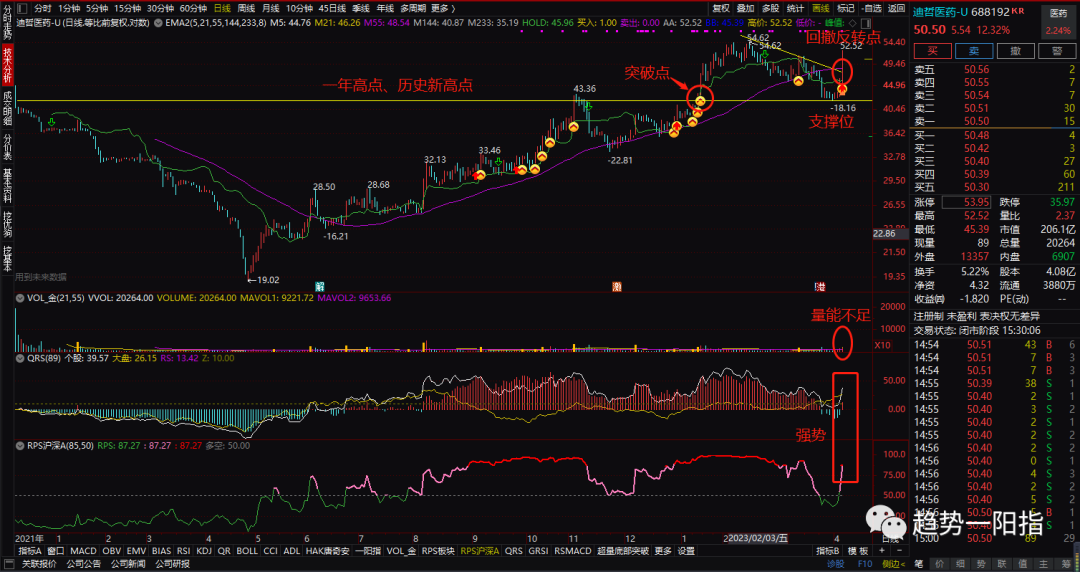Click the panel layout icon beside the diamond
Screen dimensions: 1080x572
click(x=866, y=23)
